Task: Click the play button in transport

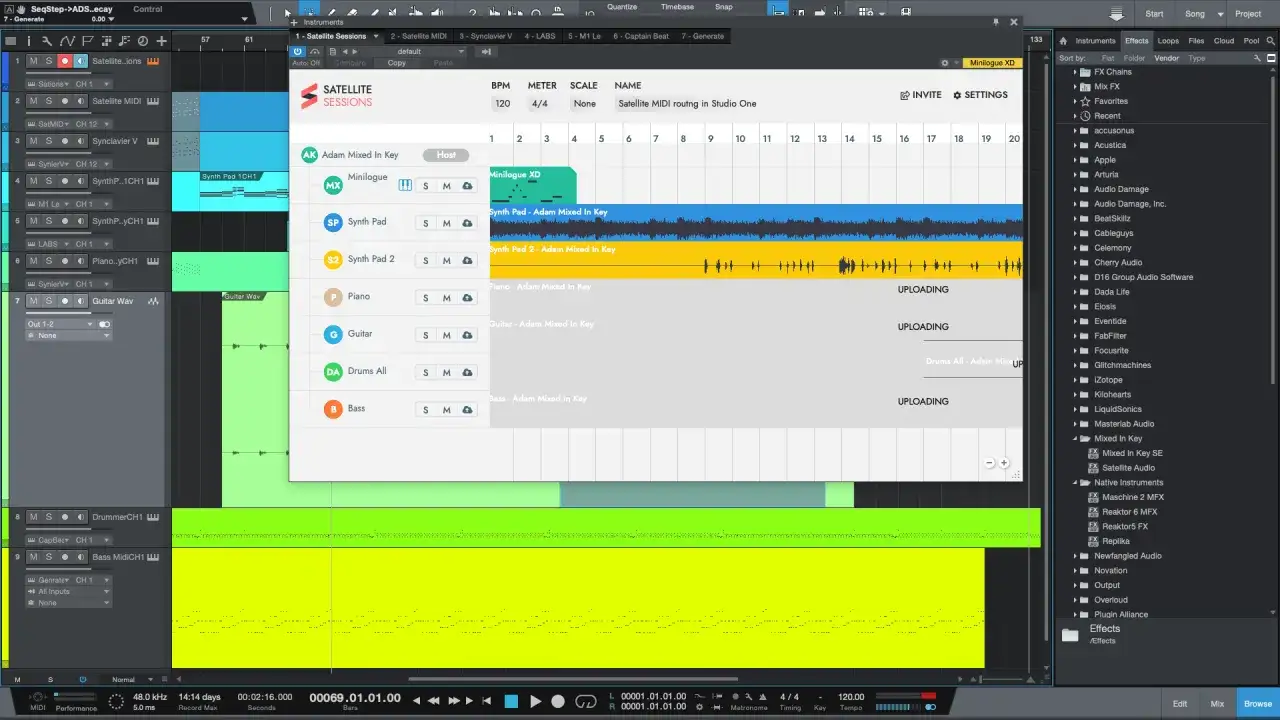Action: click(535, 701)
